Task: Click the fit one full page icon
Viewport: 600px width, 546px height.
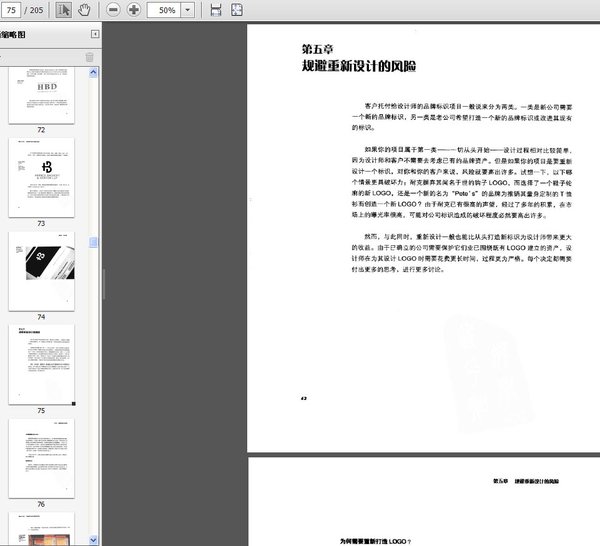Action: pyautogui.click(x=237, y=10)
